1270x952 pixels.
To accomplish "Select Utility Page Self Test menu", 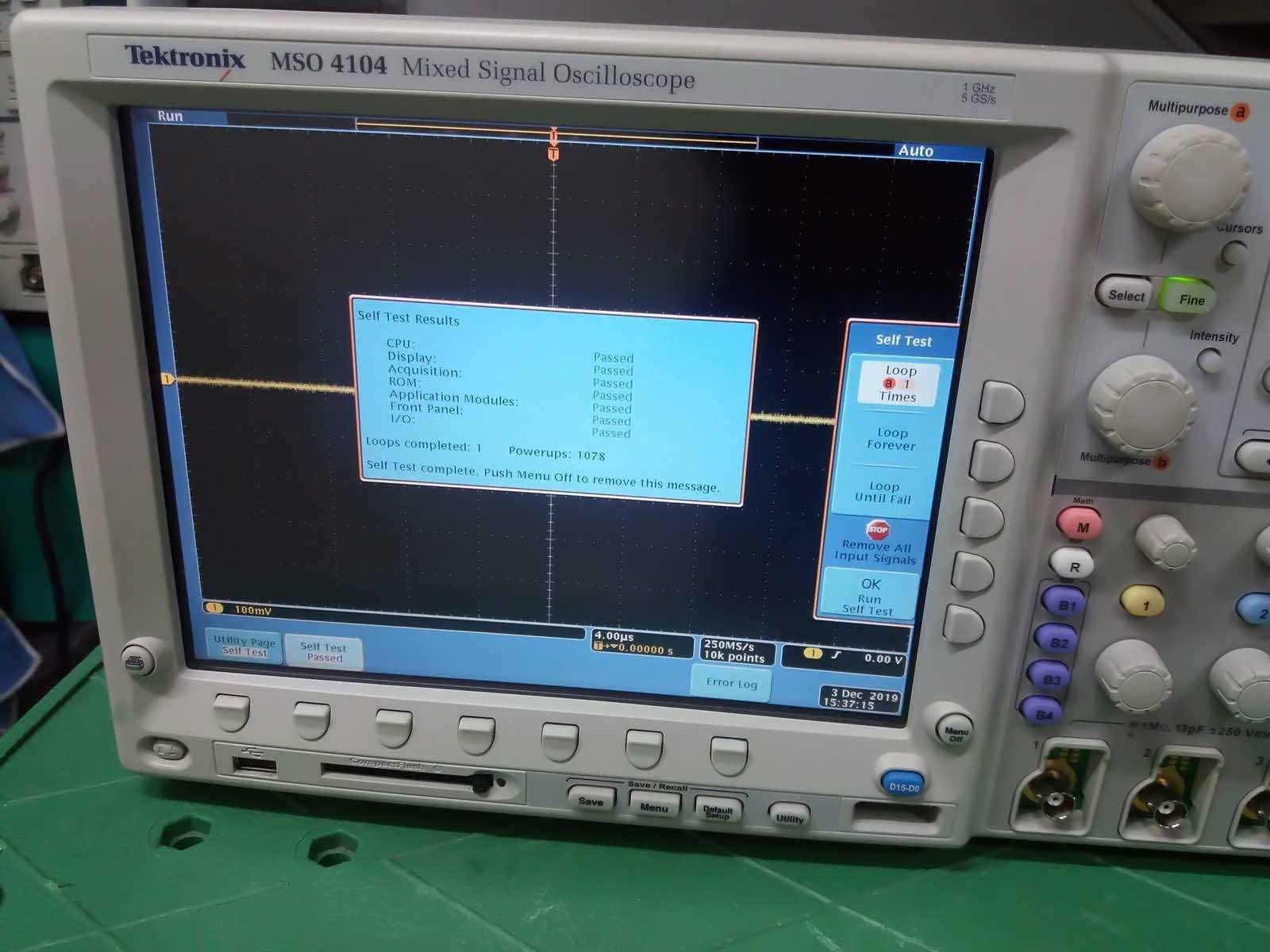I will [244, 646].
